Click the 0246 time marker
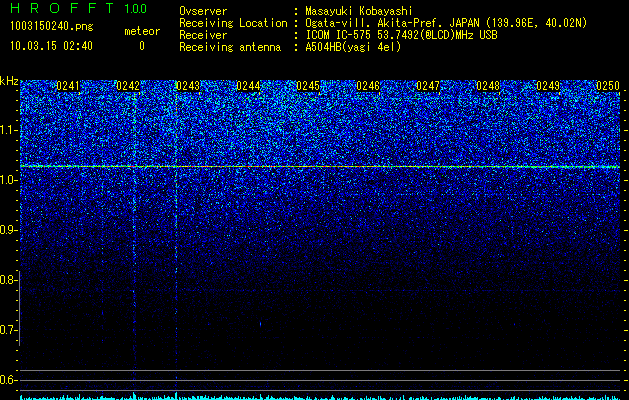The image size is (629, 400). click(368, 86)
